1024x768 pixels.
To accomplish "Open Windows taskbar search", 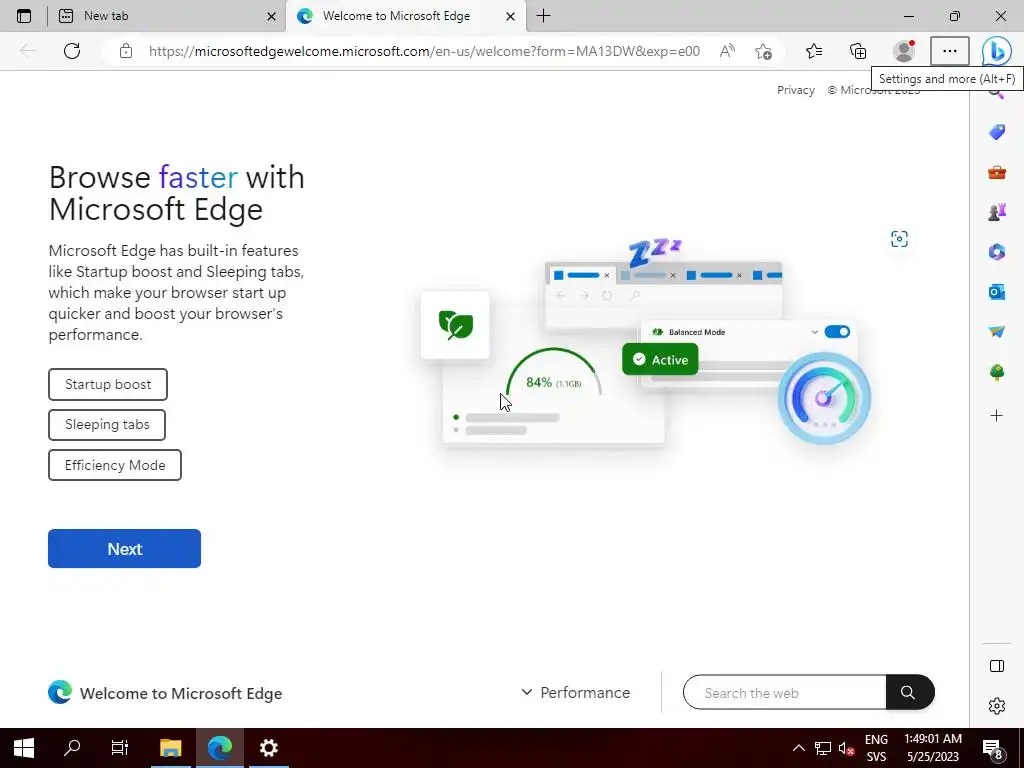I will (72, 748).
